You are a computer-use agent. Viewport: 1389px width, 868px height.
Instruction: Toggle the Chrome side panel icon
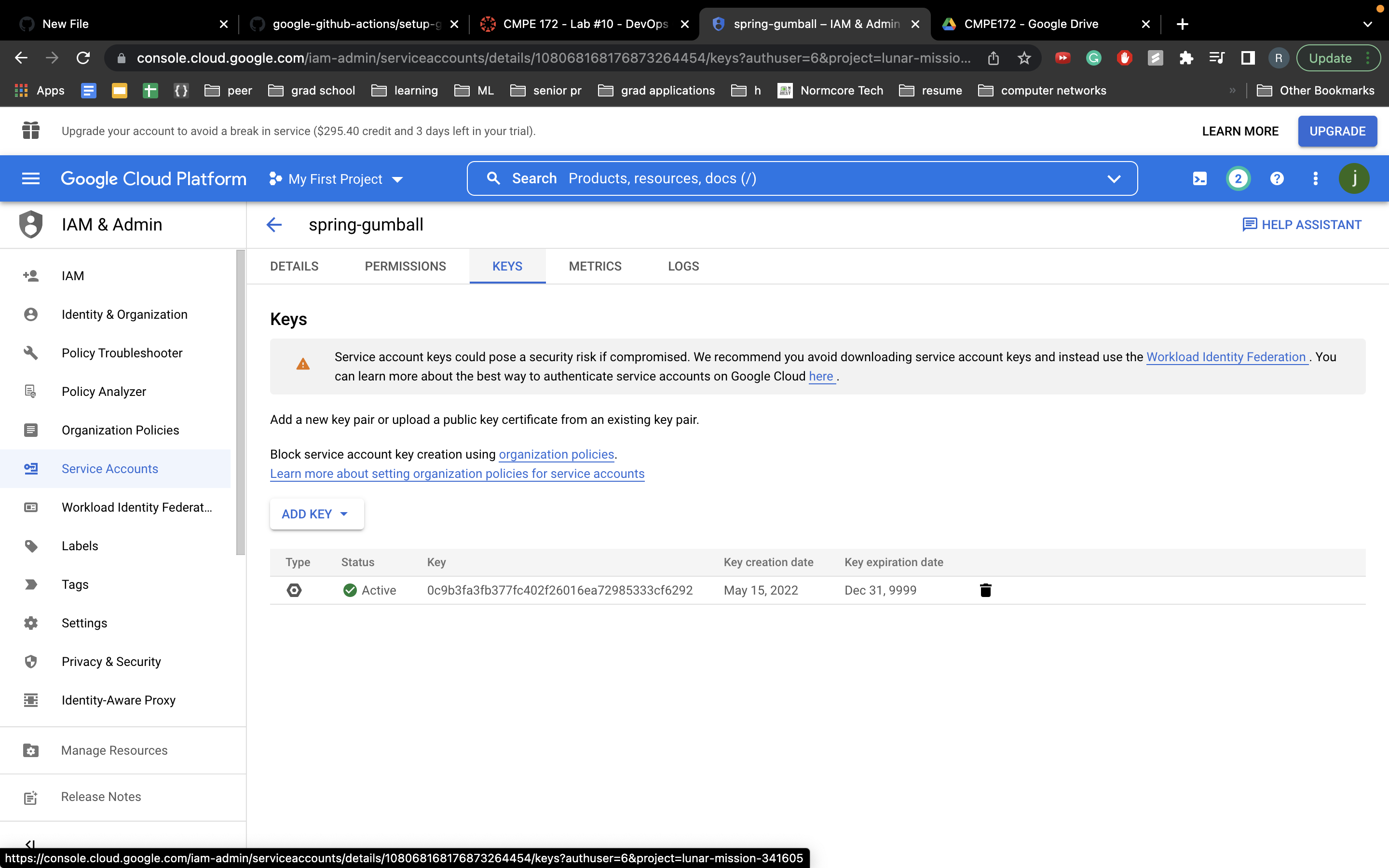pos(1247,58)
